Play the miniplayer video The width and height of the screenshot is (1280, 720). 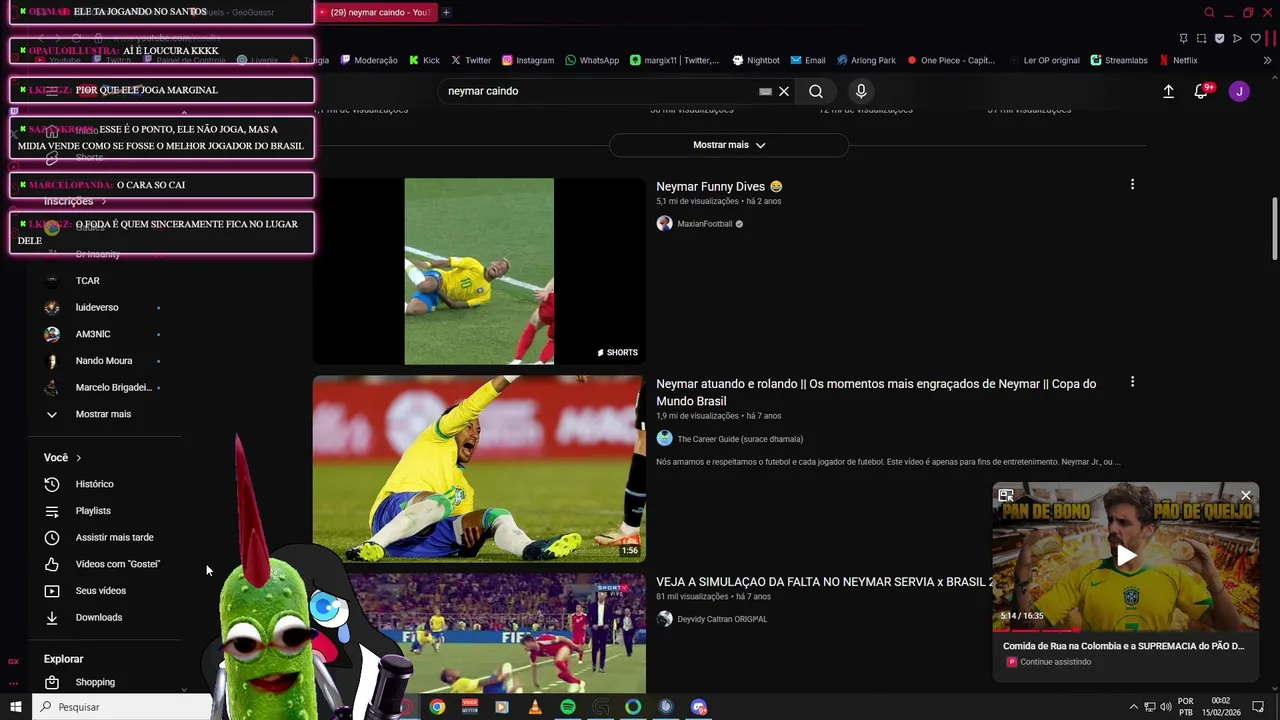coord(1126,556)
